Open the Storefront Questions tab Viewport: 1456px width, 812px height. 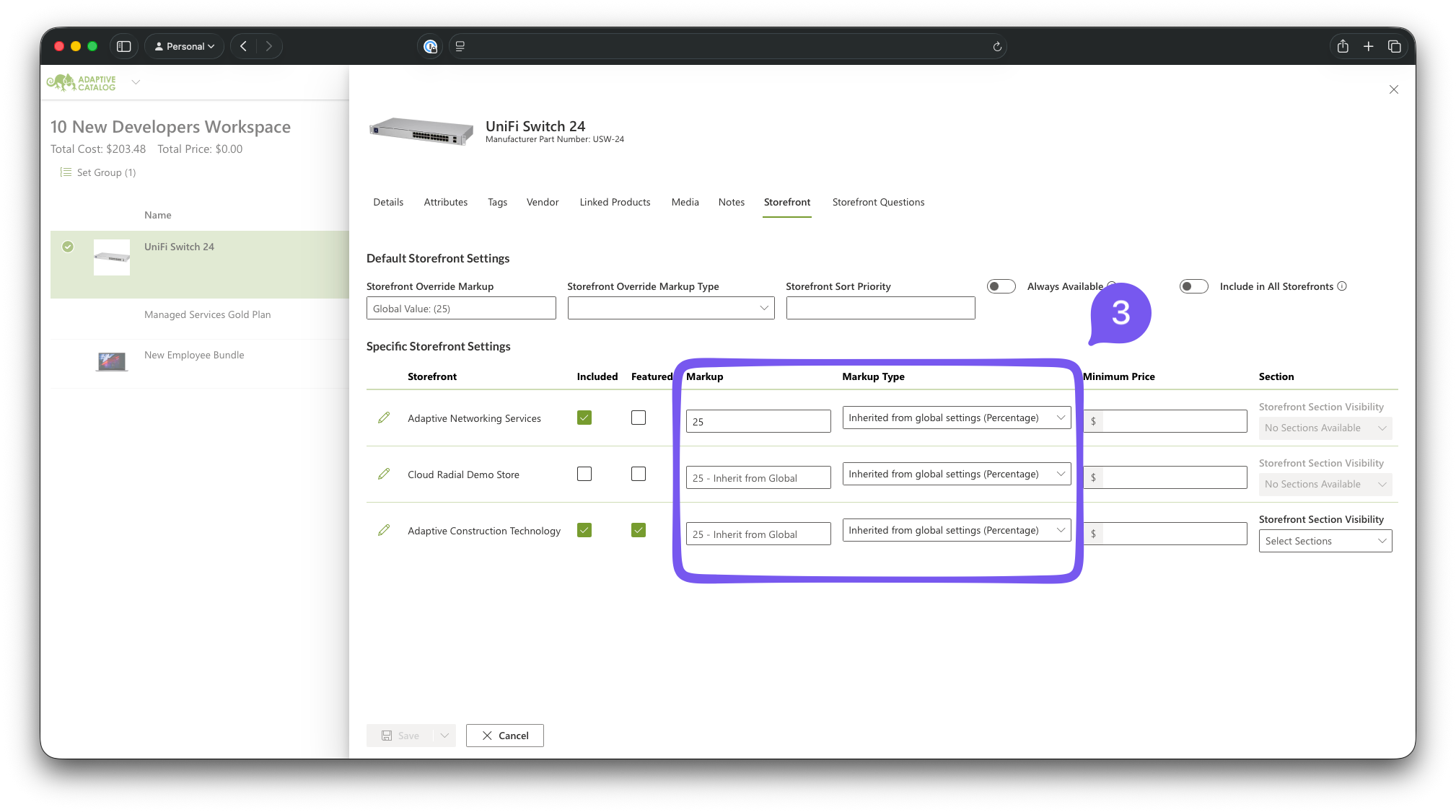click(x=878, y=202)
